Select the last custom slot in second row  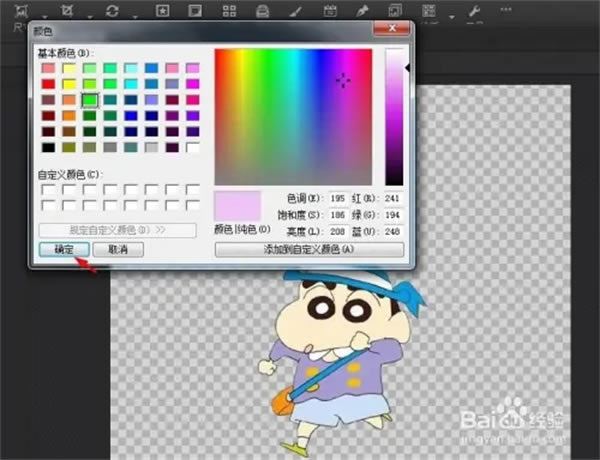coord(192,206)
